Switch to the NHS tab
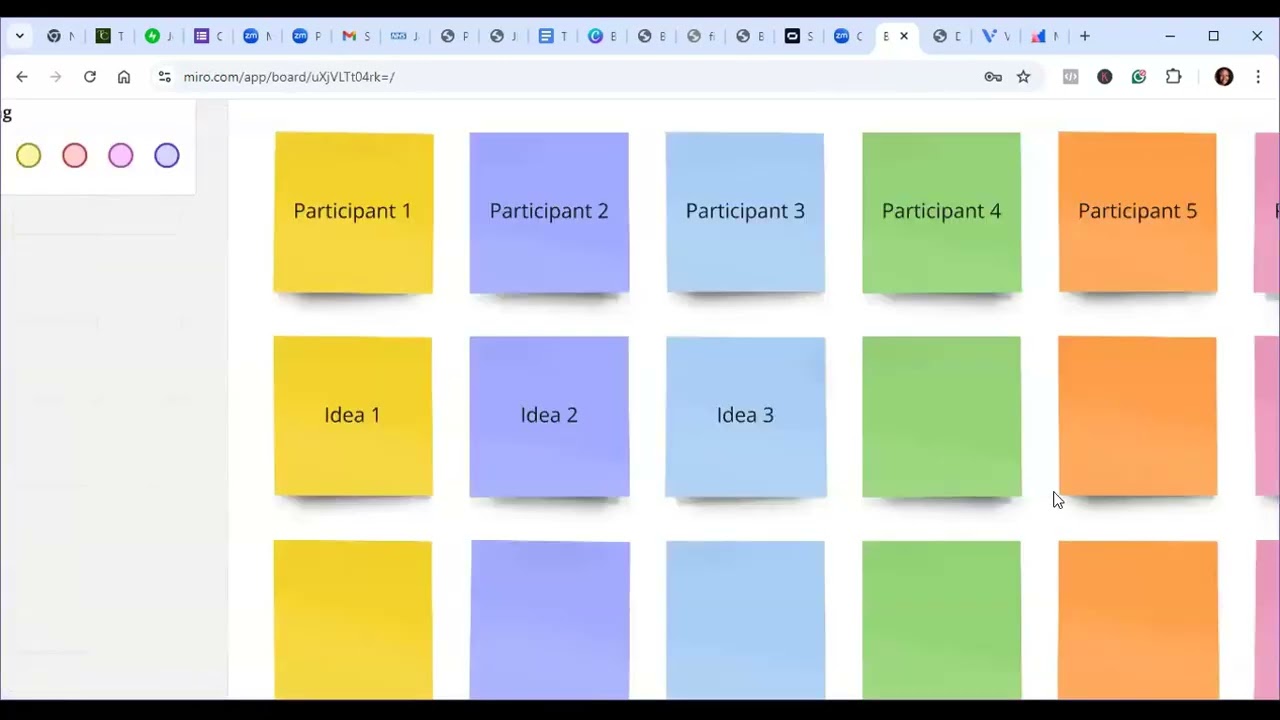 (404, 36)
